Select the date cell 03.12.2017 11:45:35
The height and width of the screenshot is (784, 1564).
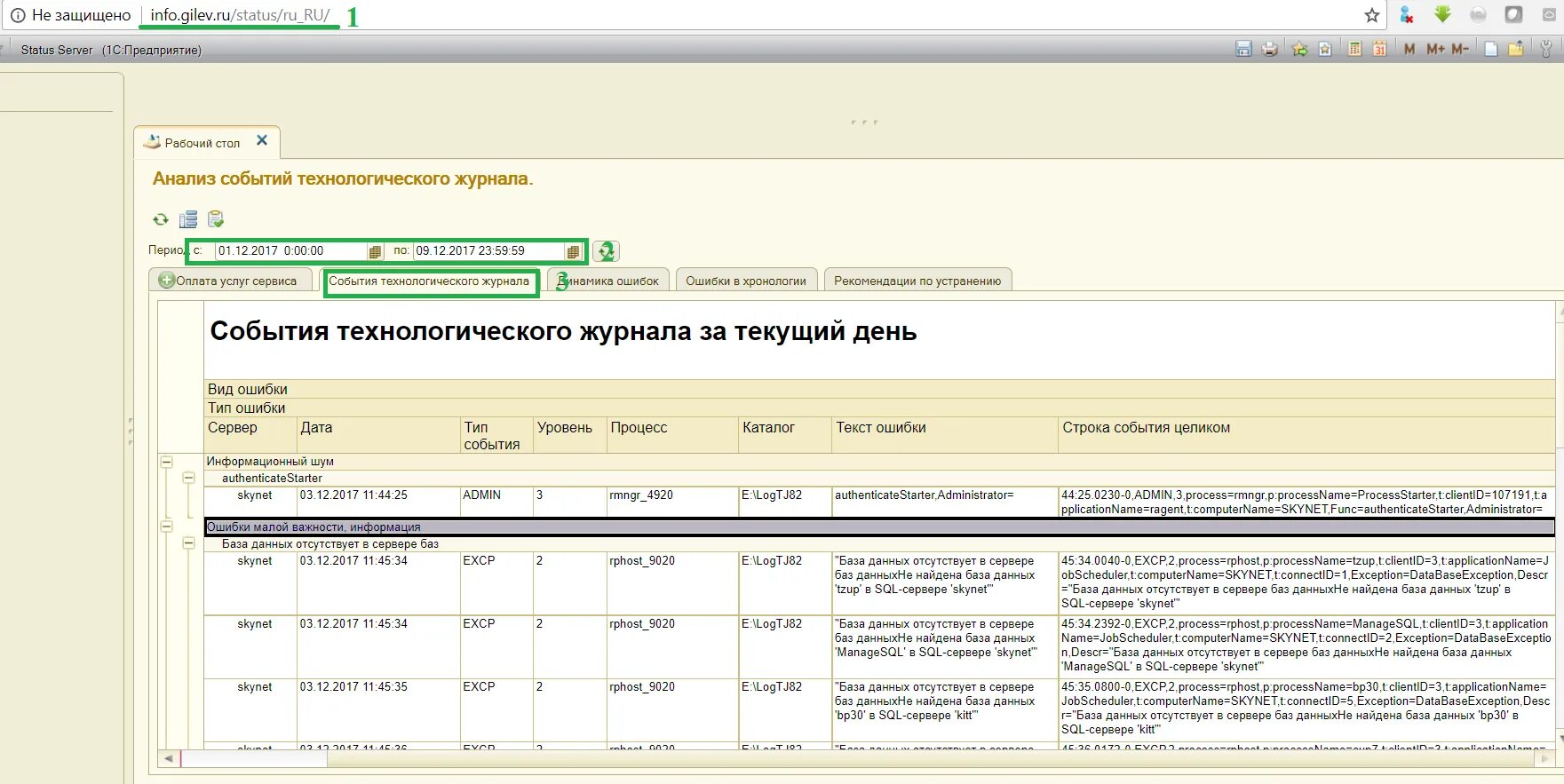[378, 709]
